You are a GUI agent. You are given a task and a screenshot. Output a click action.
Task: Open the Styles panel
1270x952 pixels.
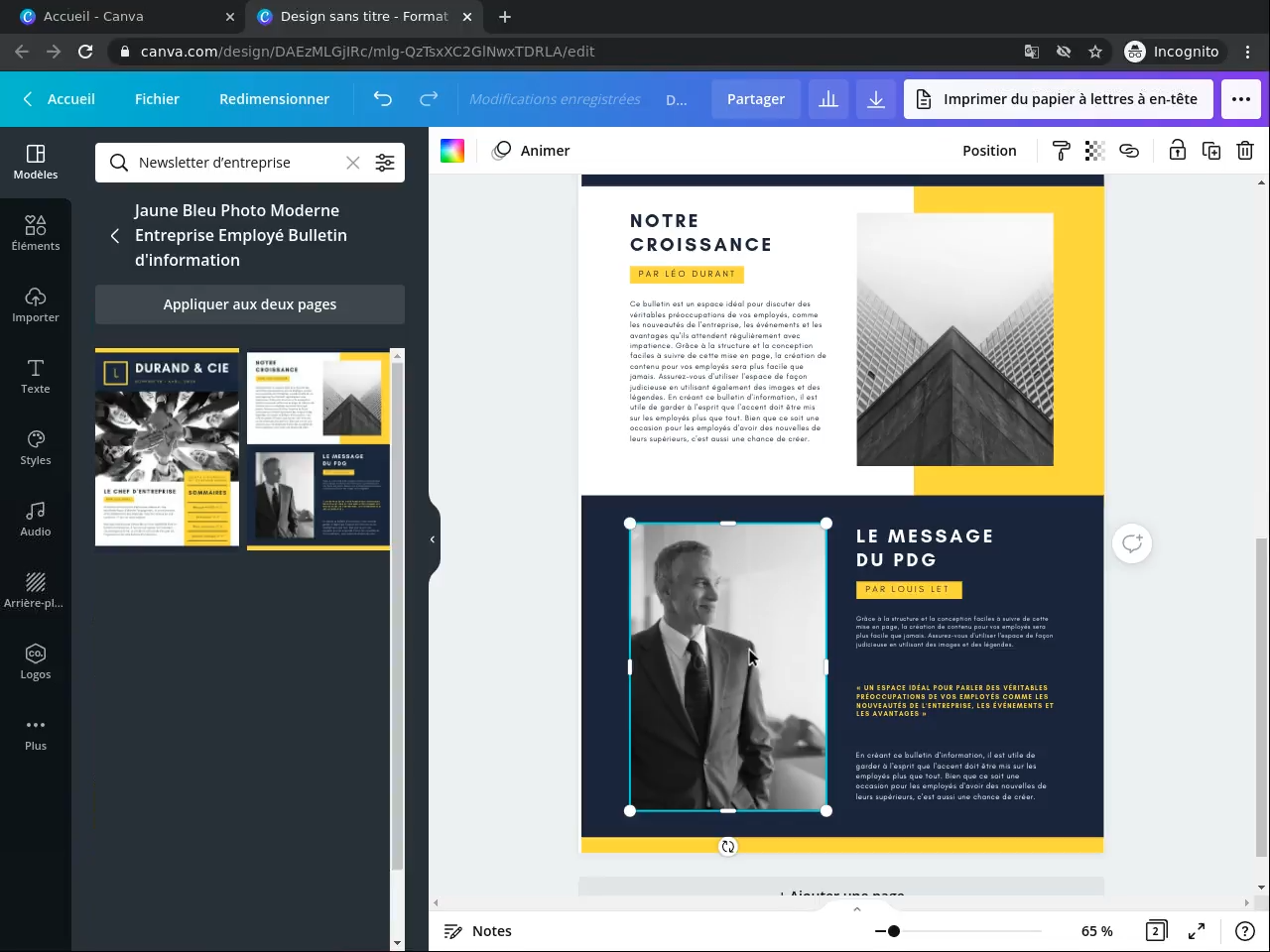coord(36,447)
